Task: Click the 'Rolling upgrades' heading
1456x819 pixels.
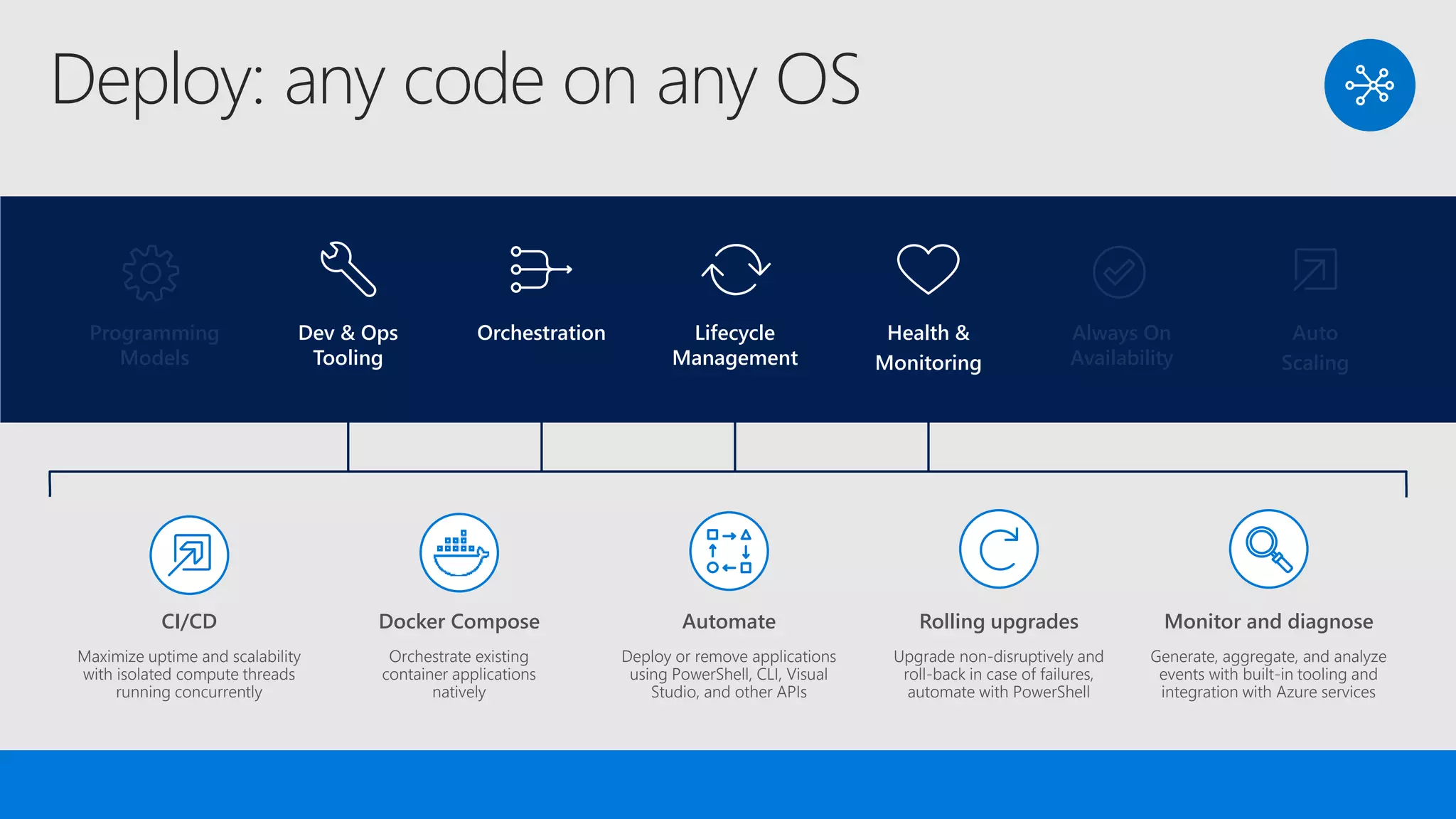Action: 999,622
